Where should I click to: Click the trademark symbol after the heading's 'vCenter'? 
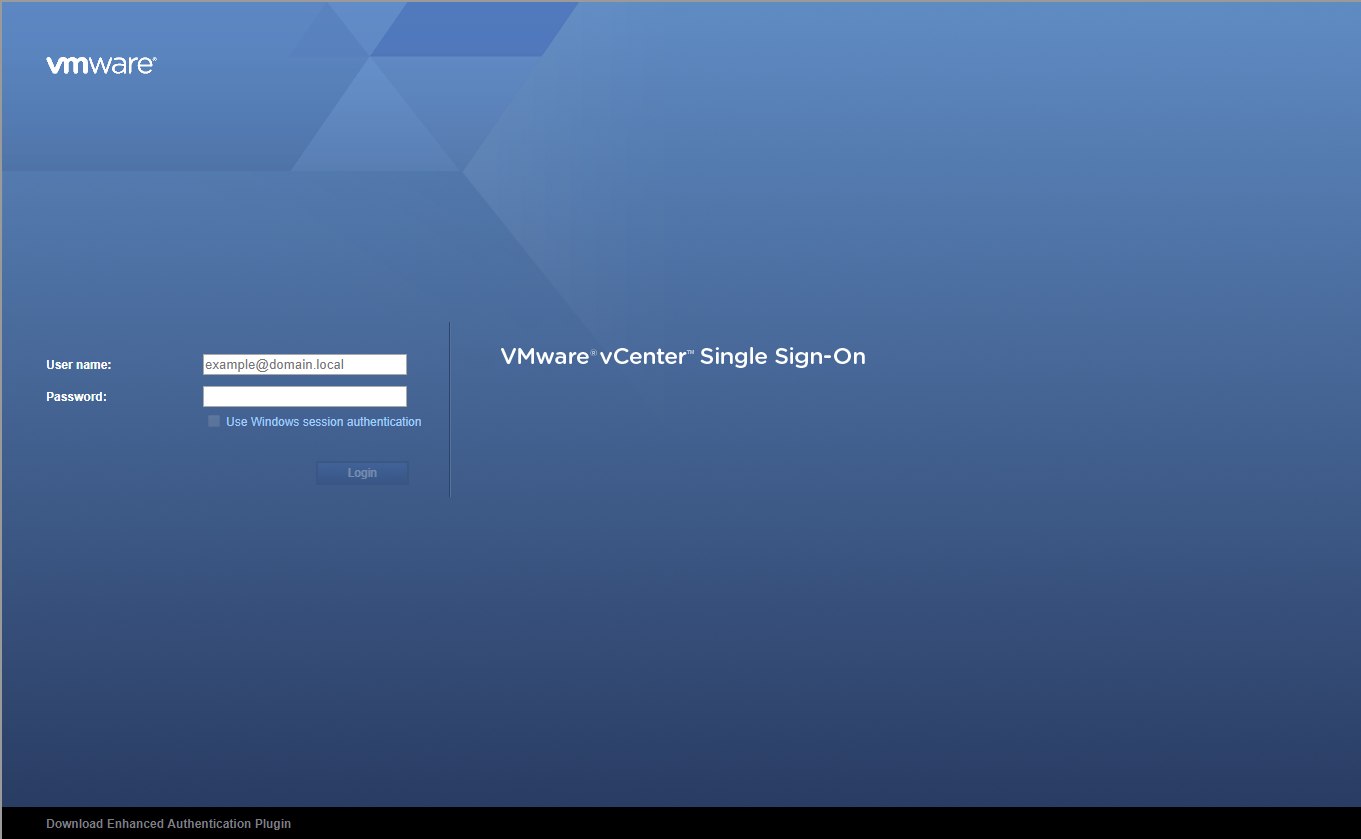(x=690, y=352)
